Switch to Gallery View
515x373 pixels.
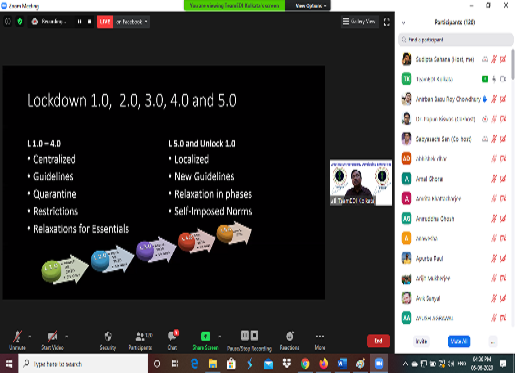[359, 22]
